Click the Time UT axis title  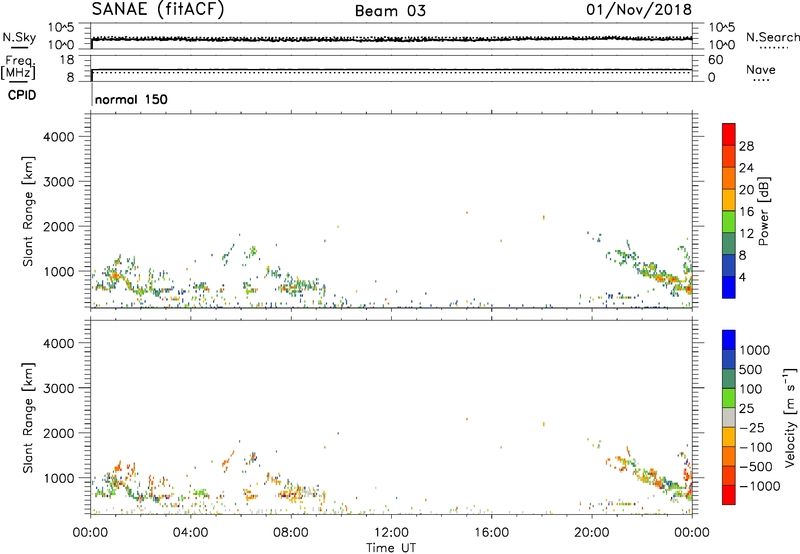[391, 548]
